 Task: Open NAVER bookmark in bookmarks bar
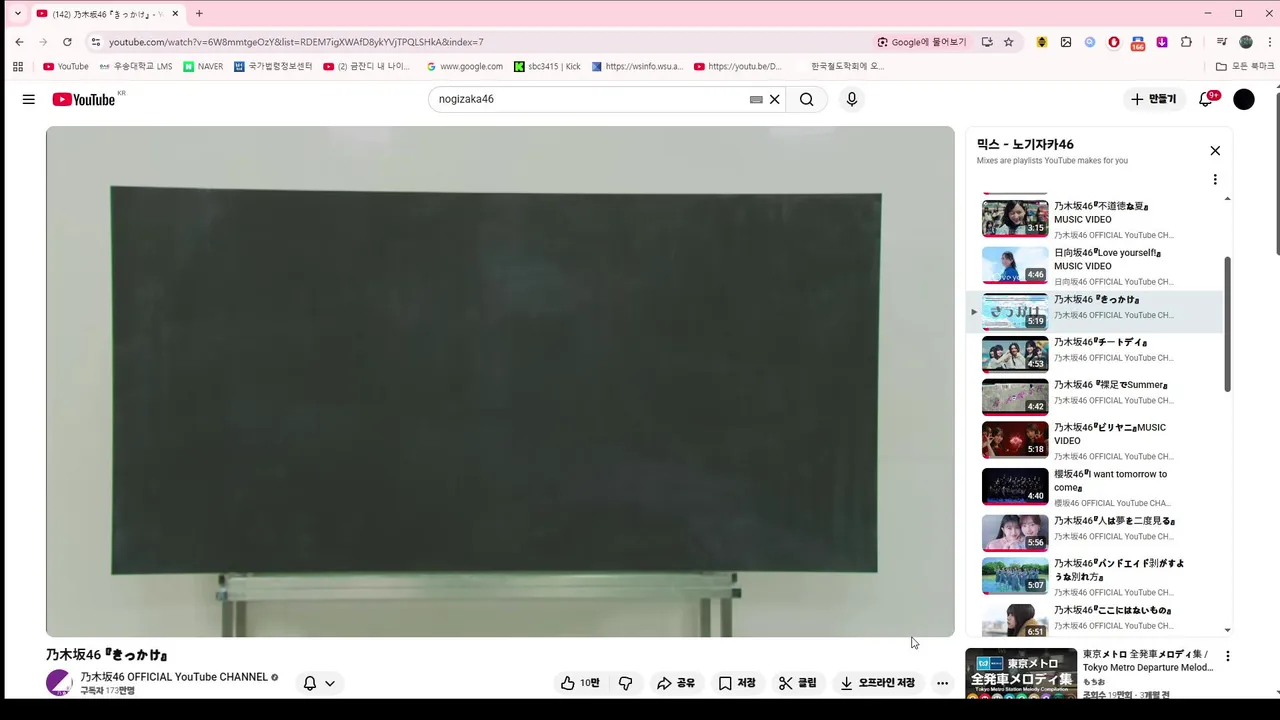pos(203,66)
